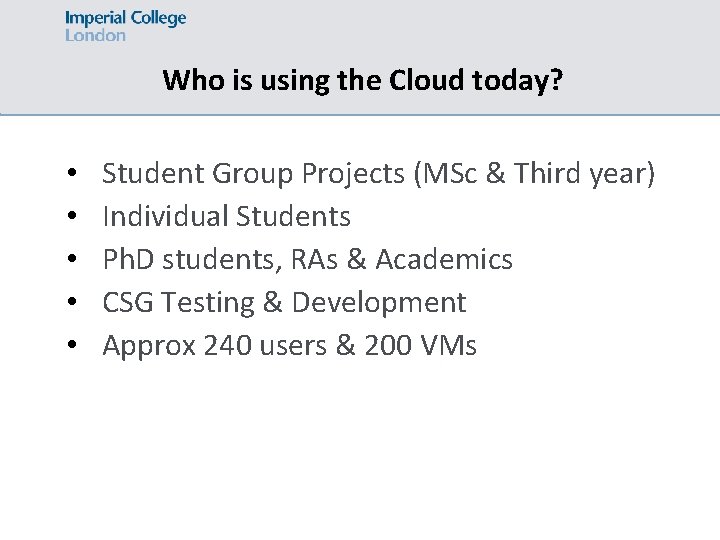Screen dimensions: 720x540
Task: Click the bullet point before 'Approx 240 users'
Action: (x=72, y=344)
